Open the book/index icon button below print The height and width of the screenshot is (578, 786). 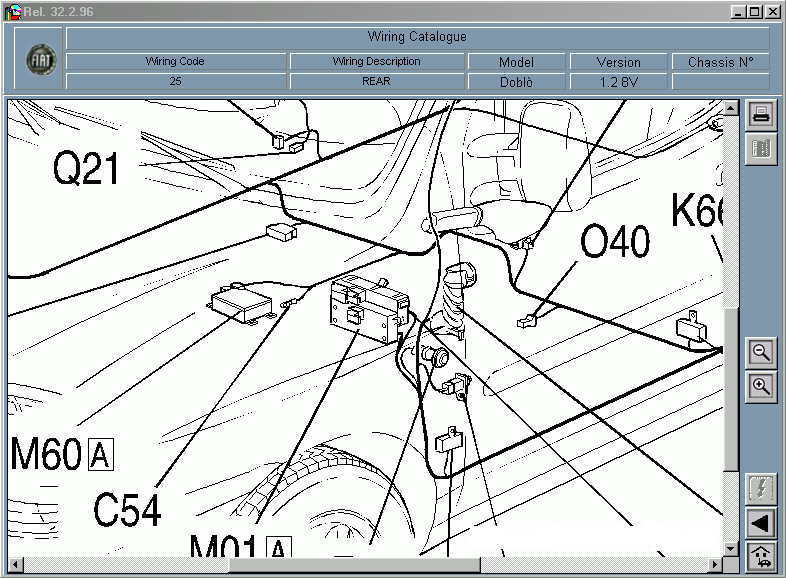point(761,149)
